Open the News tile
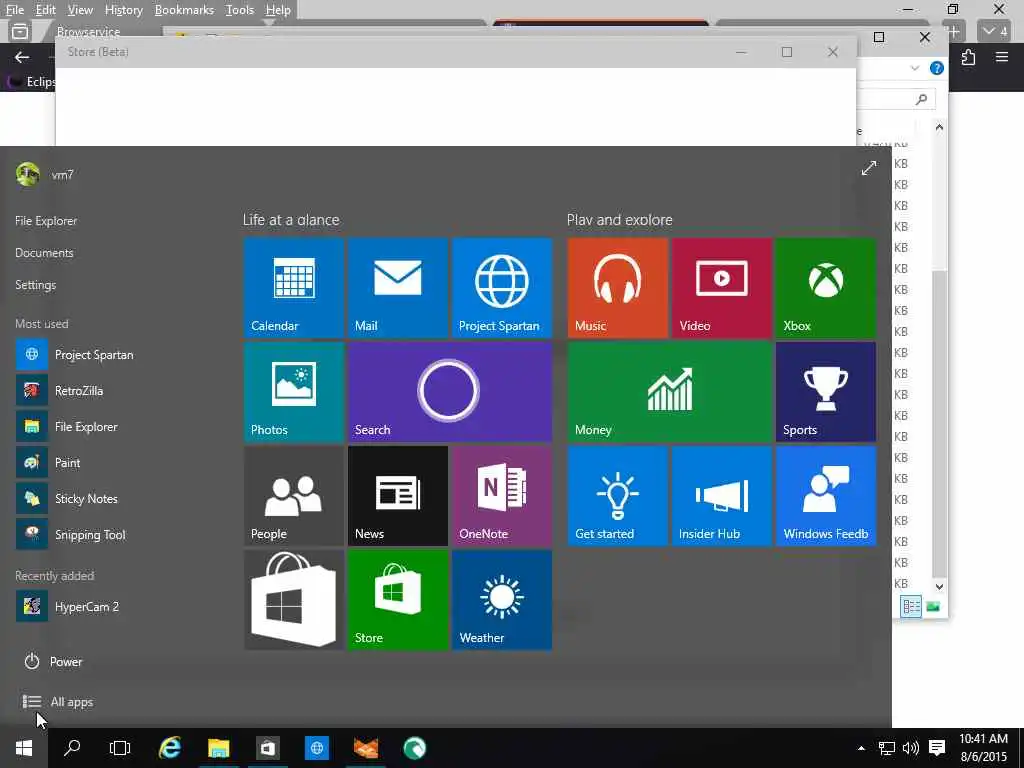 pos(398,496)
